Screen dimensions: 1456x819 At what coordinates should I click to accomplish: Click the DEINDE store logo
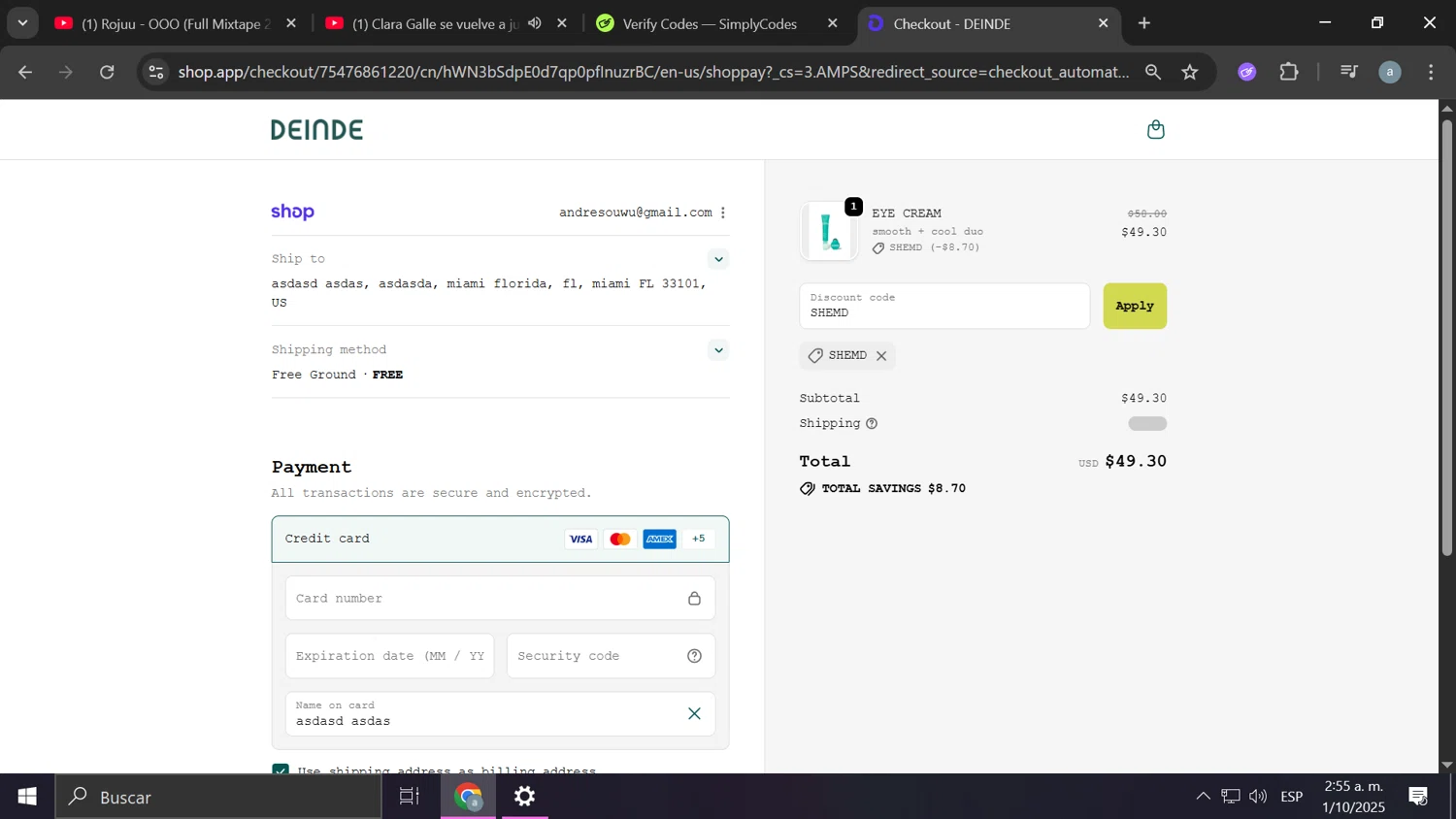(316, 130)
